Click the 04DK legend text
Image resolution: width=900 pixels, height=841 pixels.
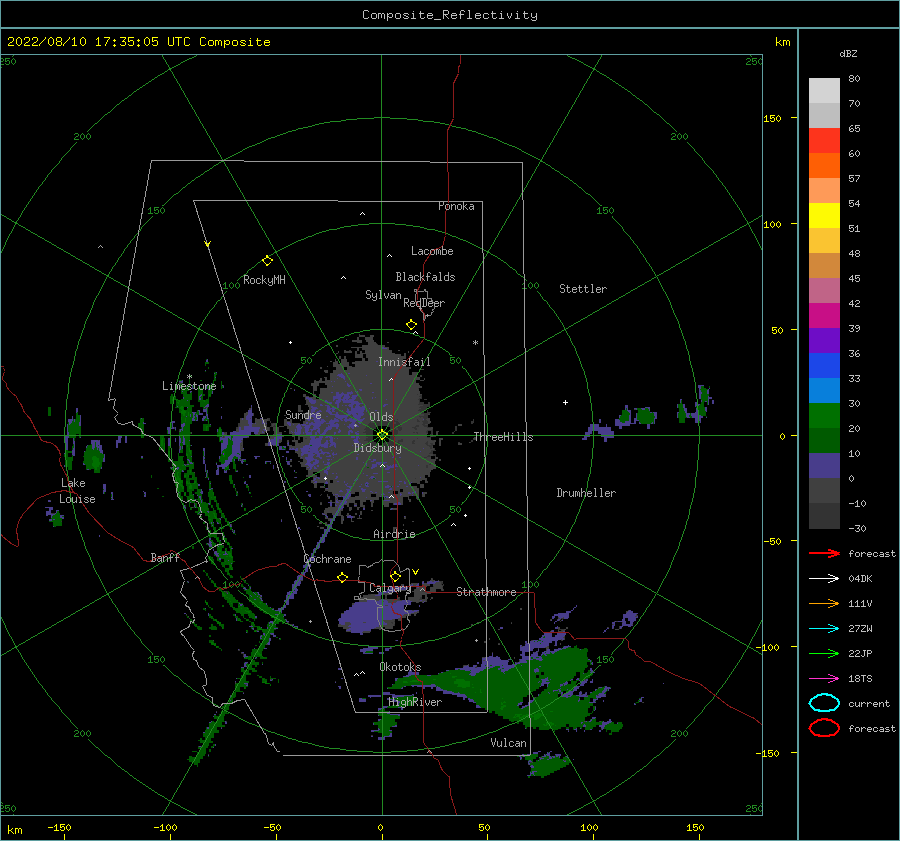click(860, 579)
